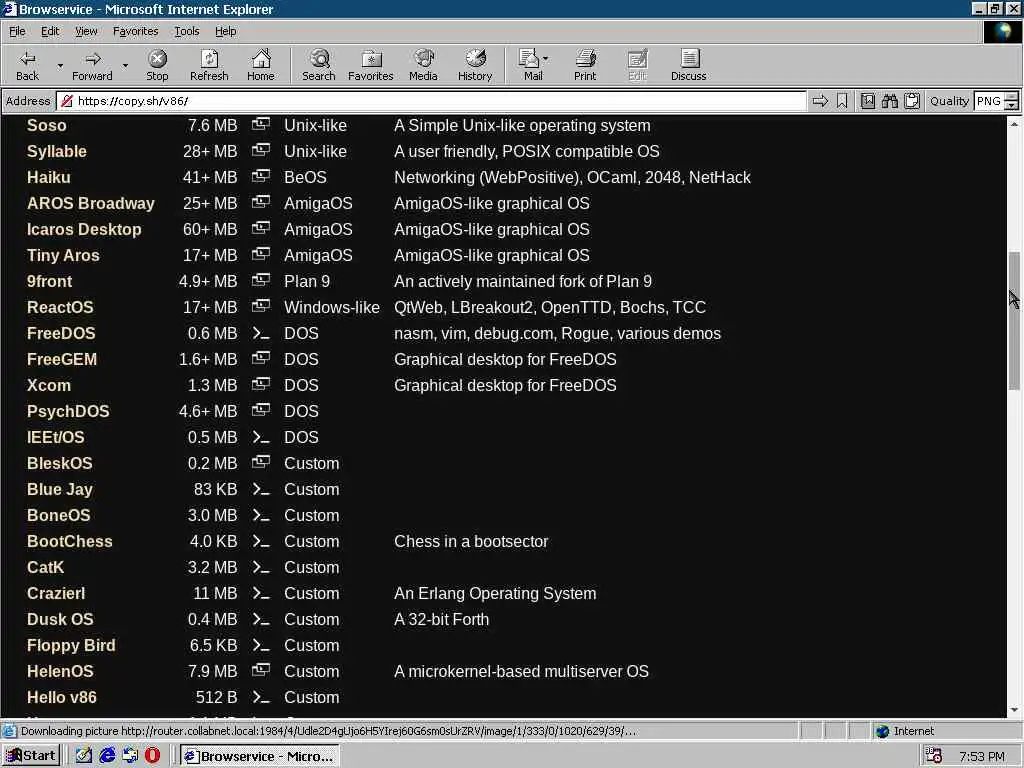Open the Icaros Desktop link
Screen dimensions: 1024x768
(84, 229)
